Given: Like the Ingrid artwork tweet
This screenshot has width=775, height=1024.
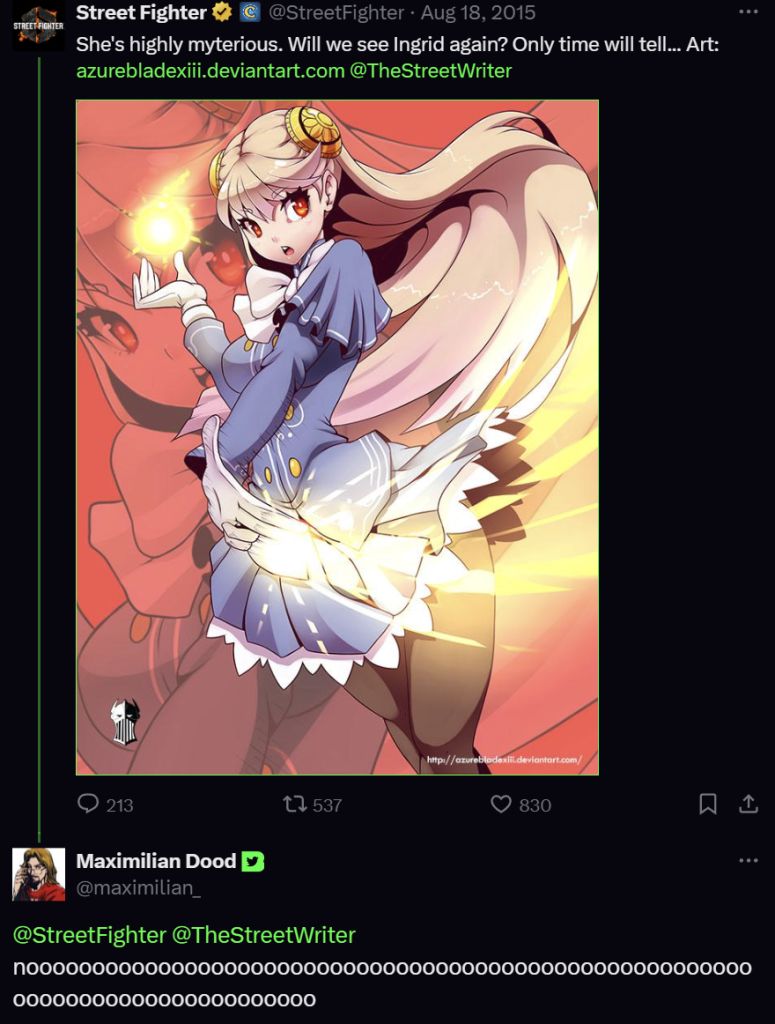Looking at the screenshot, I should click(501, 804).
